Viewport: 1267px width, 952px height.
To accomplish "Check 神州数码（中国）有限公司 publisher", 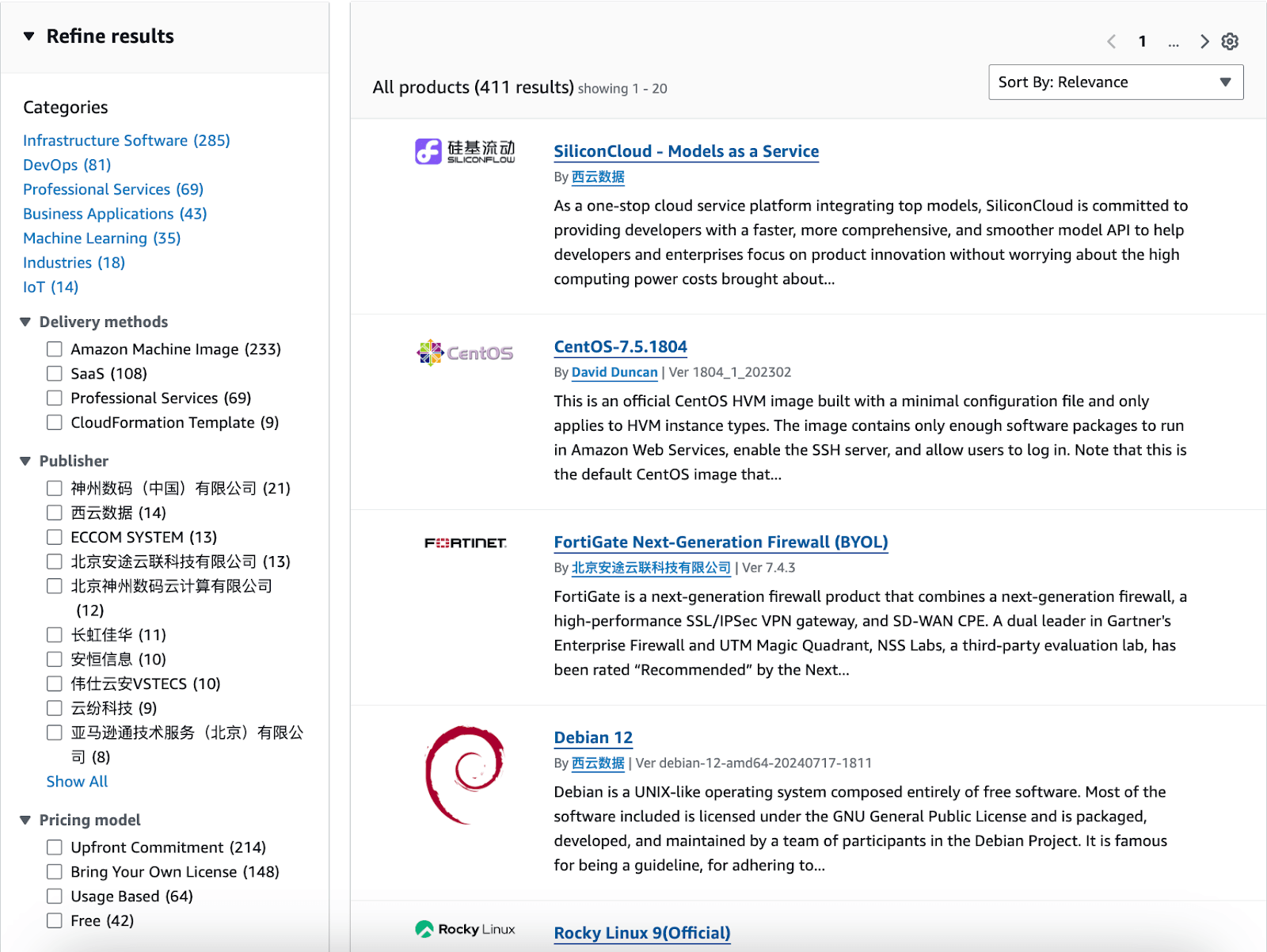I will (55, 488).
